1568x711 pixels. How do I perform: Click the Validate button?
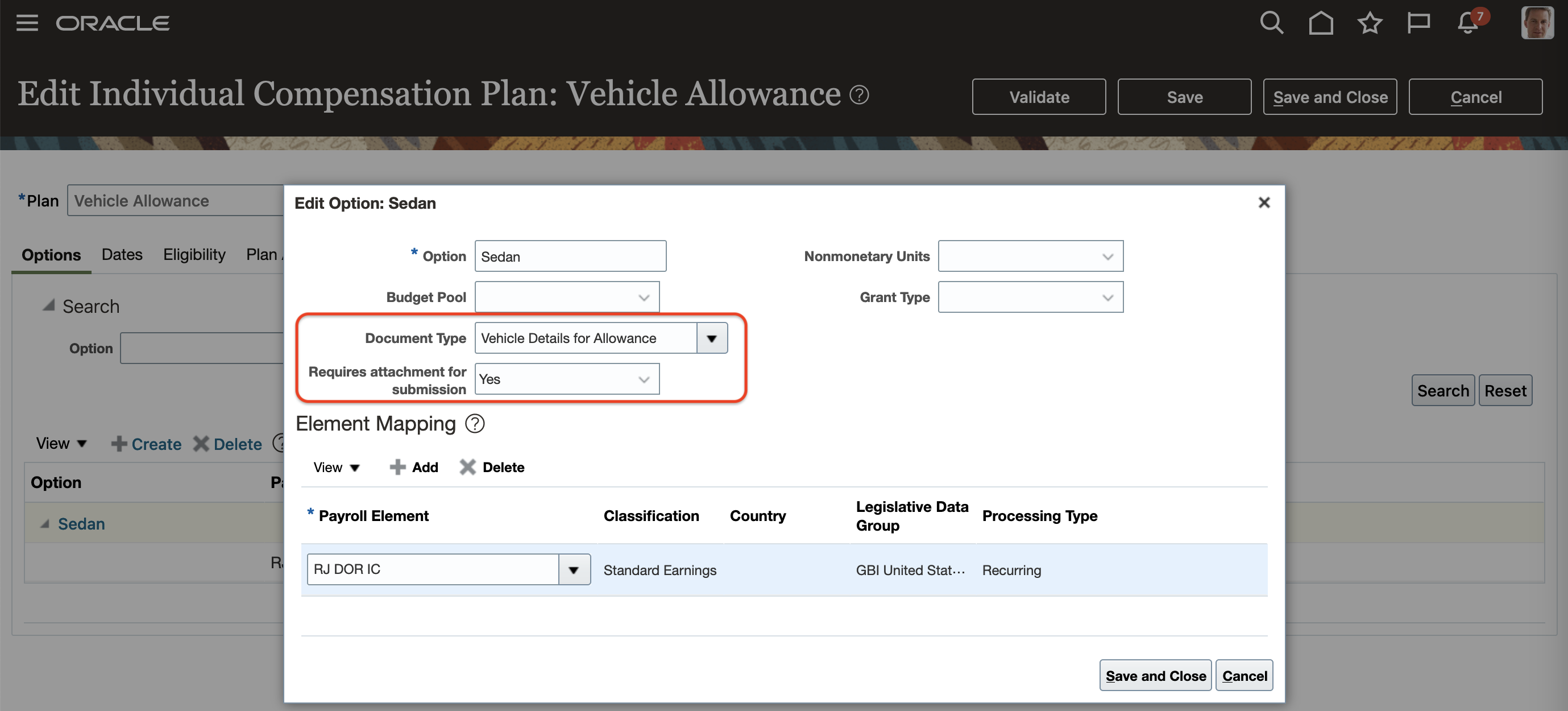(1039, 97)
